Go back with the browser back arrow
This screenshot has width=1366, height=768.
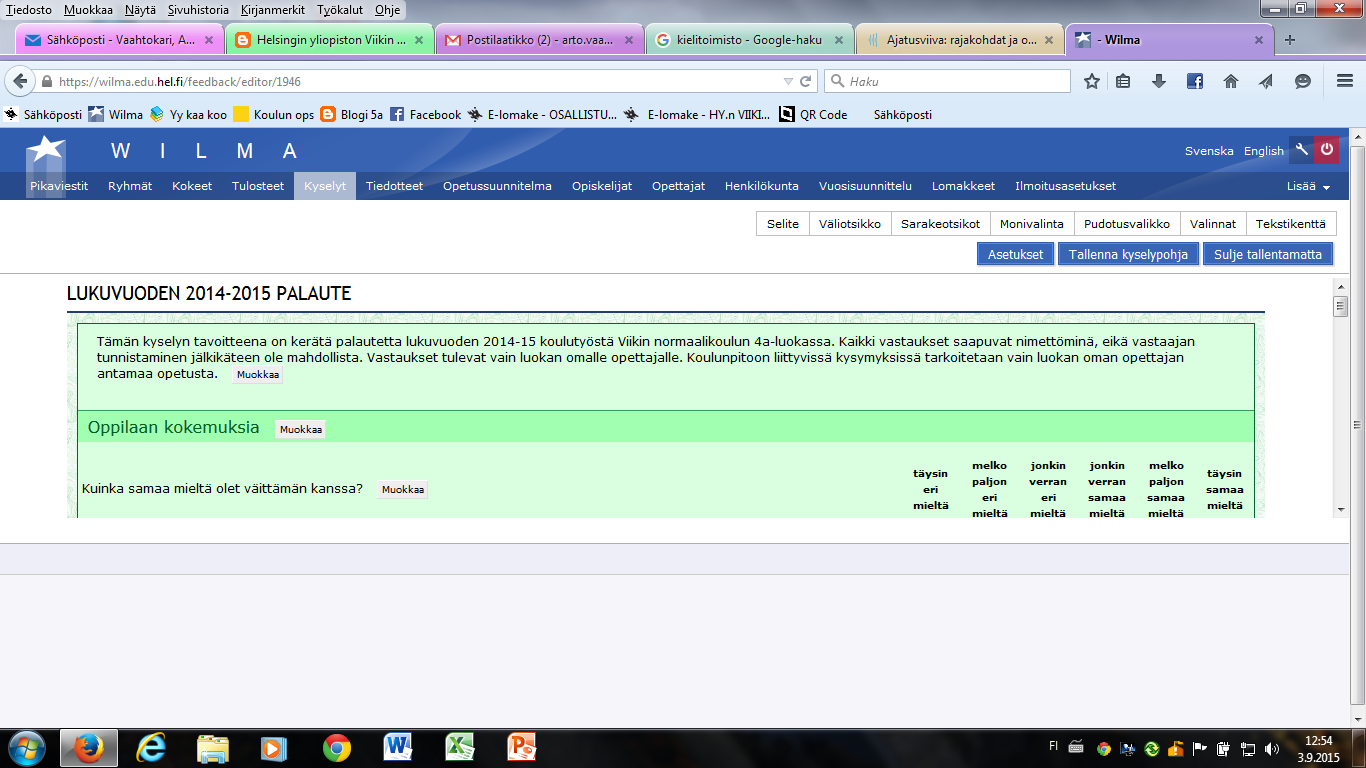[19, 81]
